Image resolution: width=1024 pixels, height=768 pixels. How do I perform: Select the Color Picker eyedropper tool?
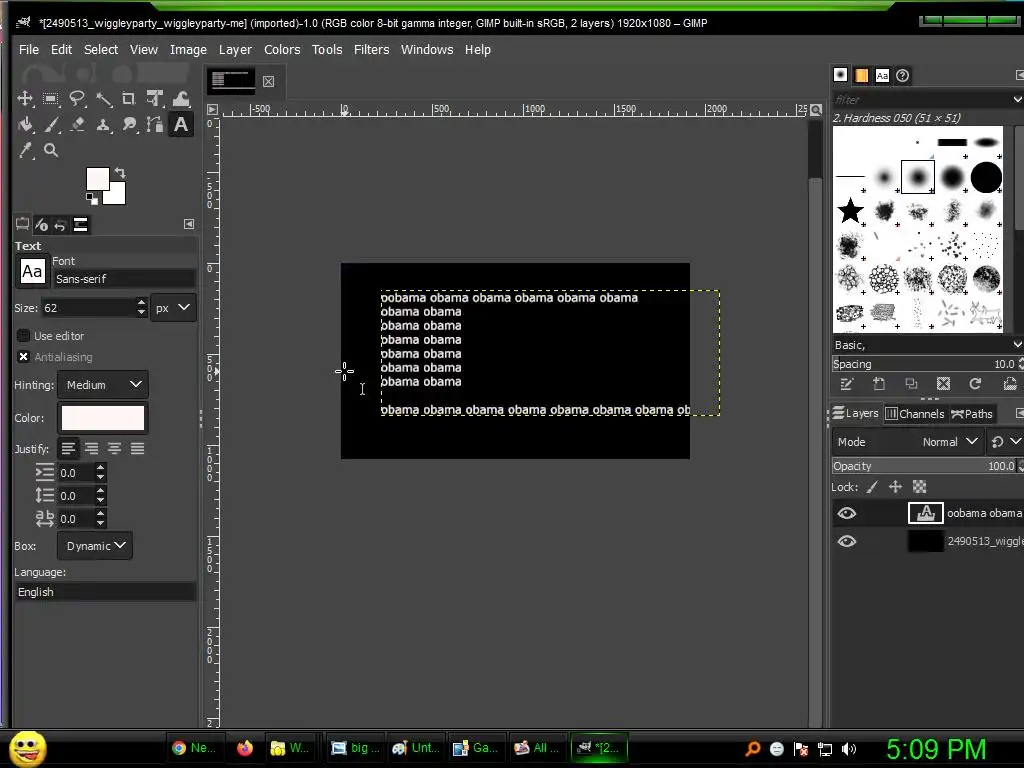[25, 150]
